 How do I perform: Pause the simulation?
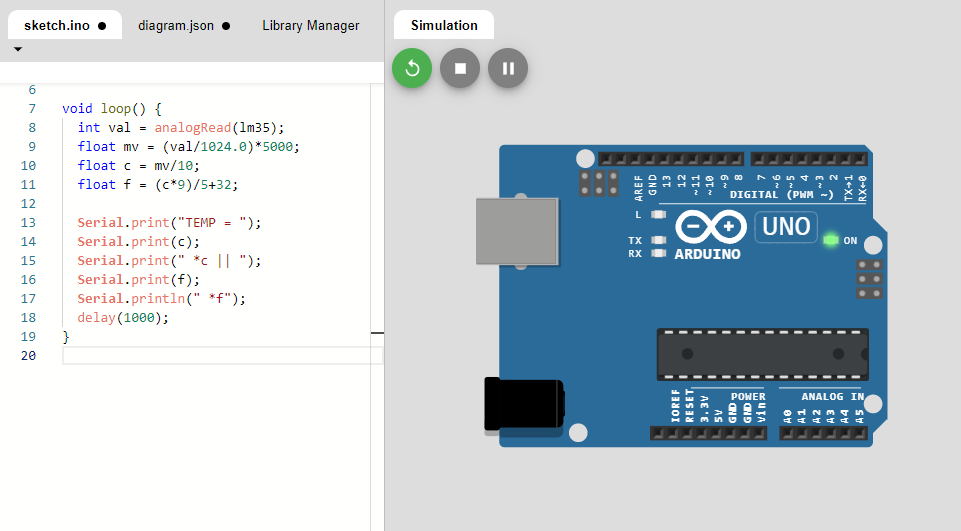pos(507,68)
